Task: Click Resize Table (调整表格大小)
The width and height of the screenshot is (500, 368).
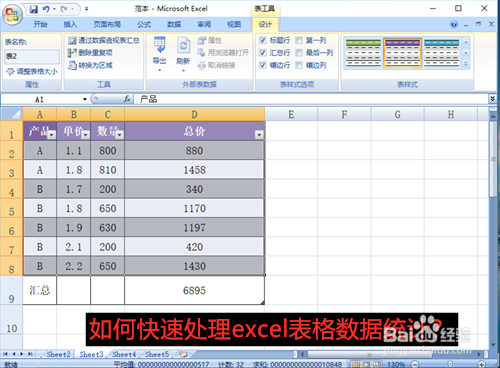Action: click(32, 71)
